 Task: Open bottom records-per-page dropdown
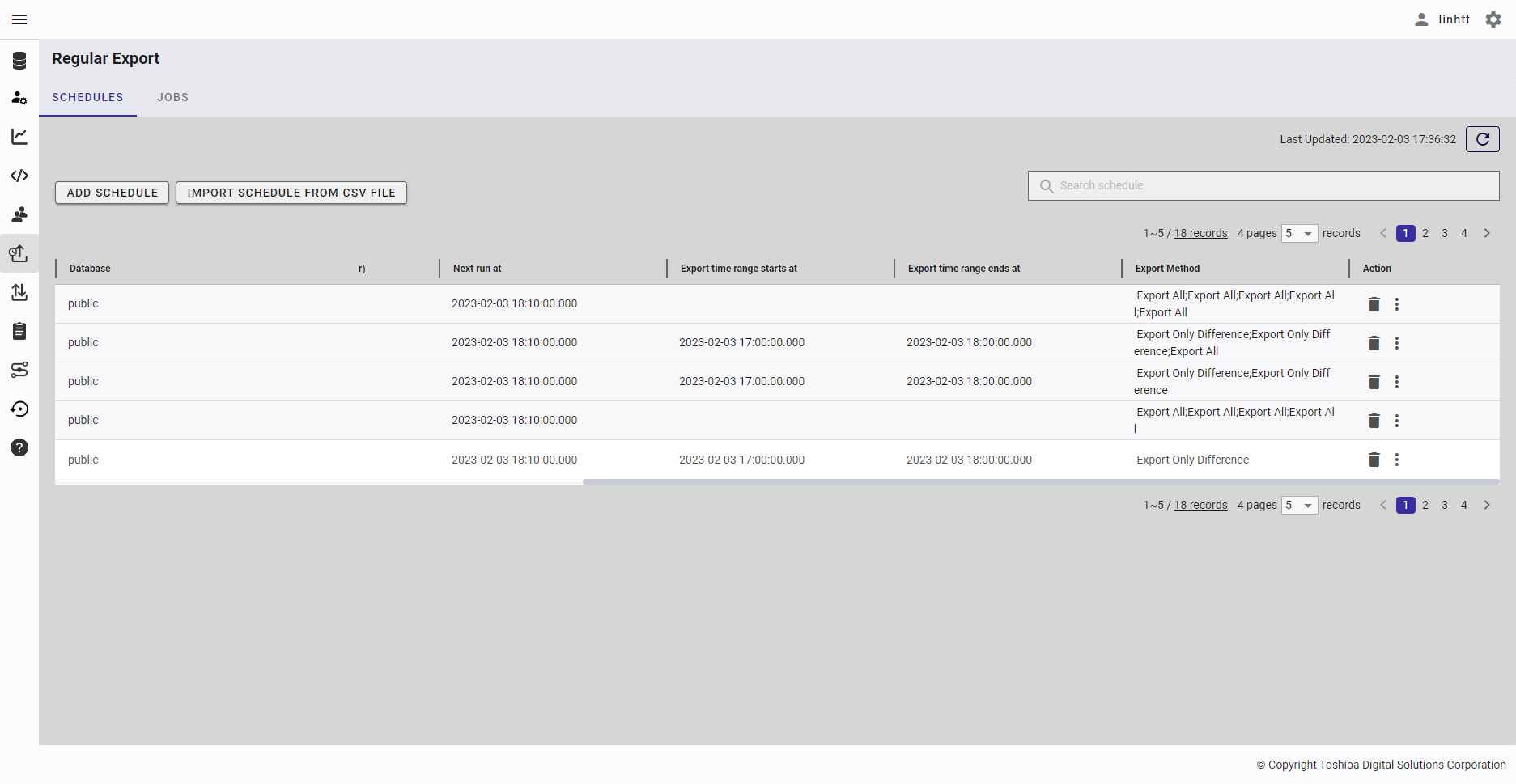pyautogui.click(x=1300, y=505)
